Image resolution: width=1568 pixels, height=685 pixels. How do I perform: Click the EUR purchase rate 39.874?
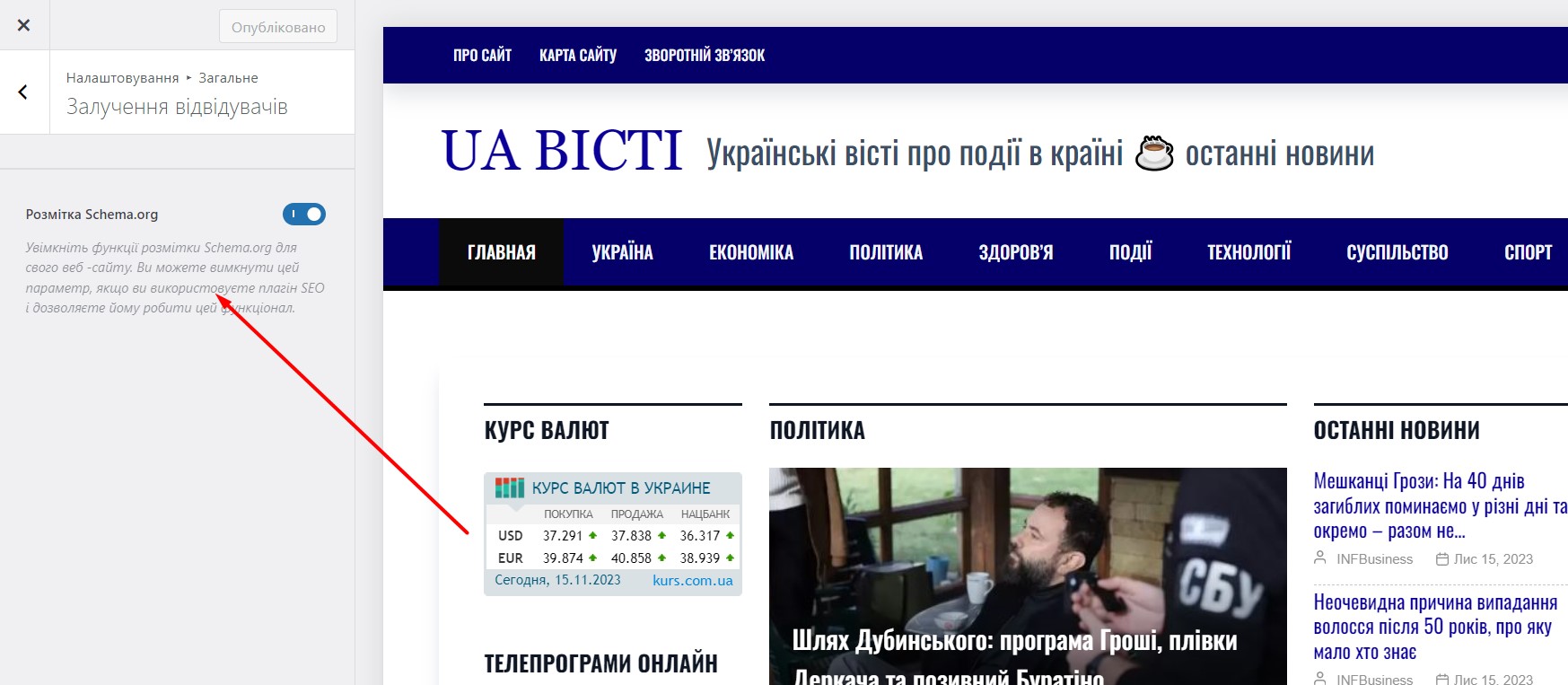[563, 558]
